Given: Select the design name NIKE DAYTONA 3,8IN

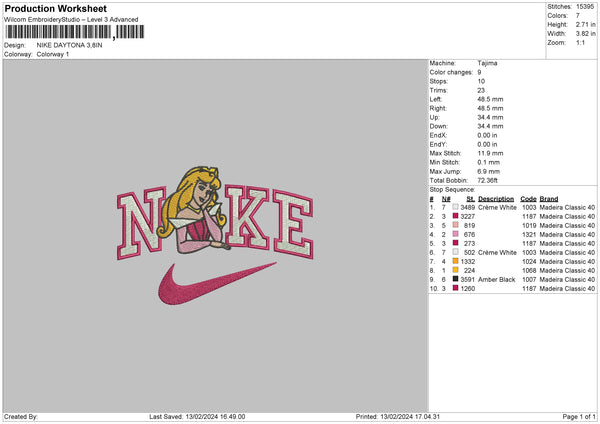Looking at the screenshot, I should [x=69, y=45].
